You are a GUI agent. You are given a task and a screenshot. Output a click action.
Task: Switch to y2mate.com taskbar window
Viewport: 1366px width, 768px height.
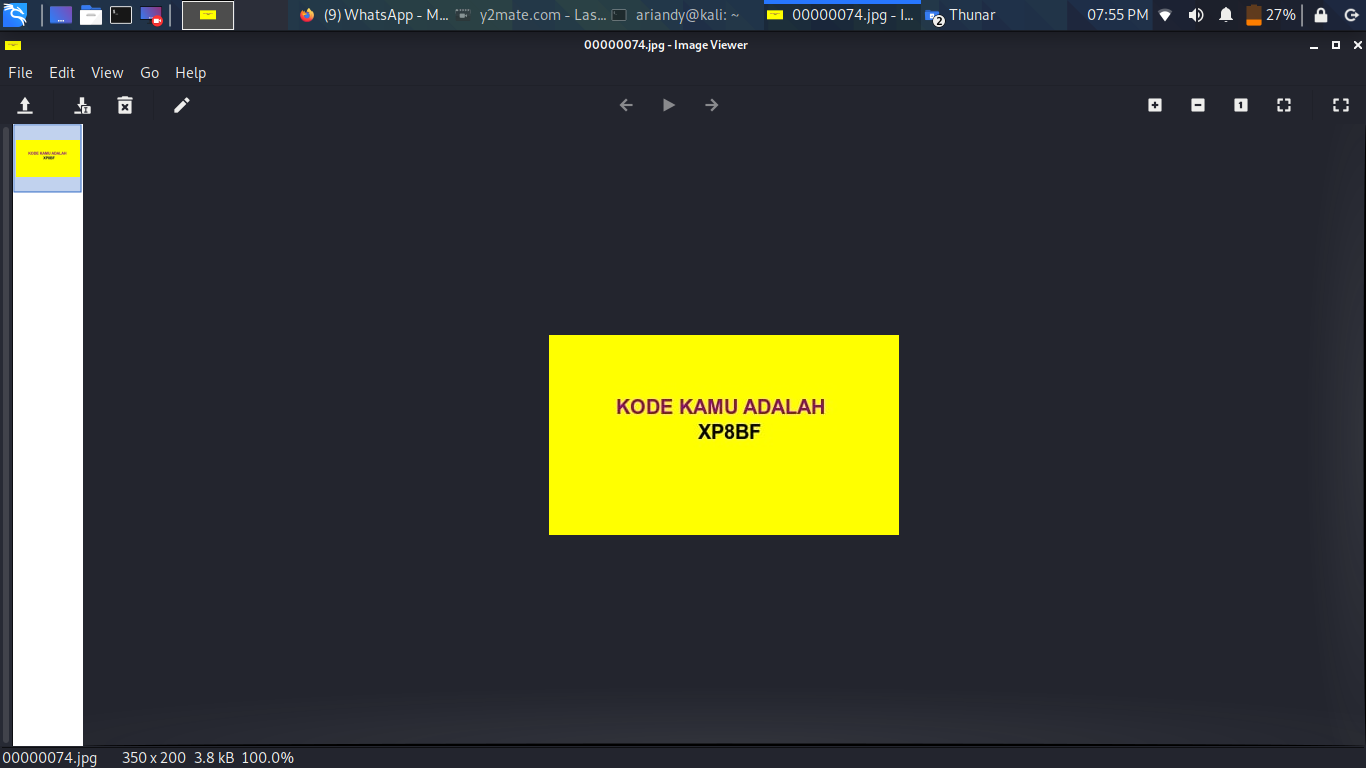click(530, 15)
